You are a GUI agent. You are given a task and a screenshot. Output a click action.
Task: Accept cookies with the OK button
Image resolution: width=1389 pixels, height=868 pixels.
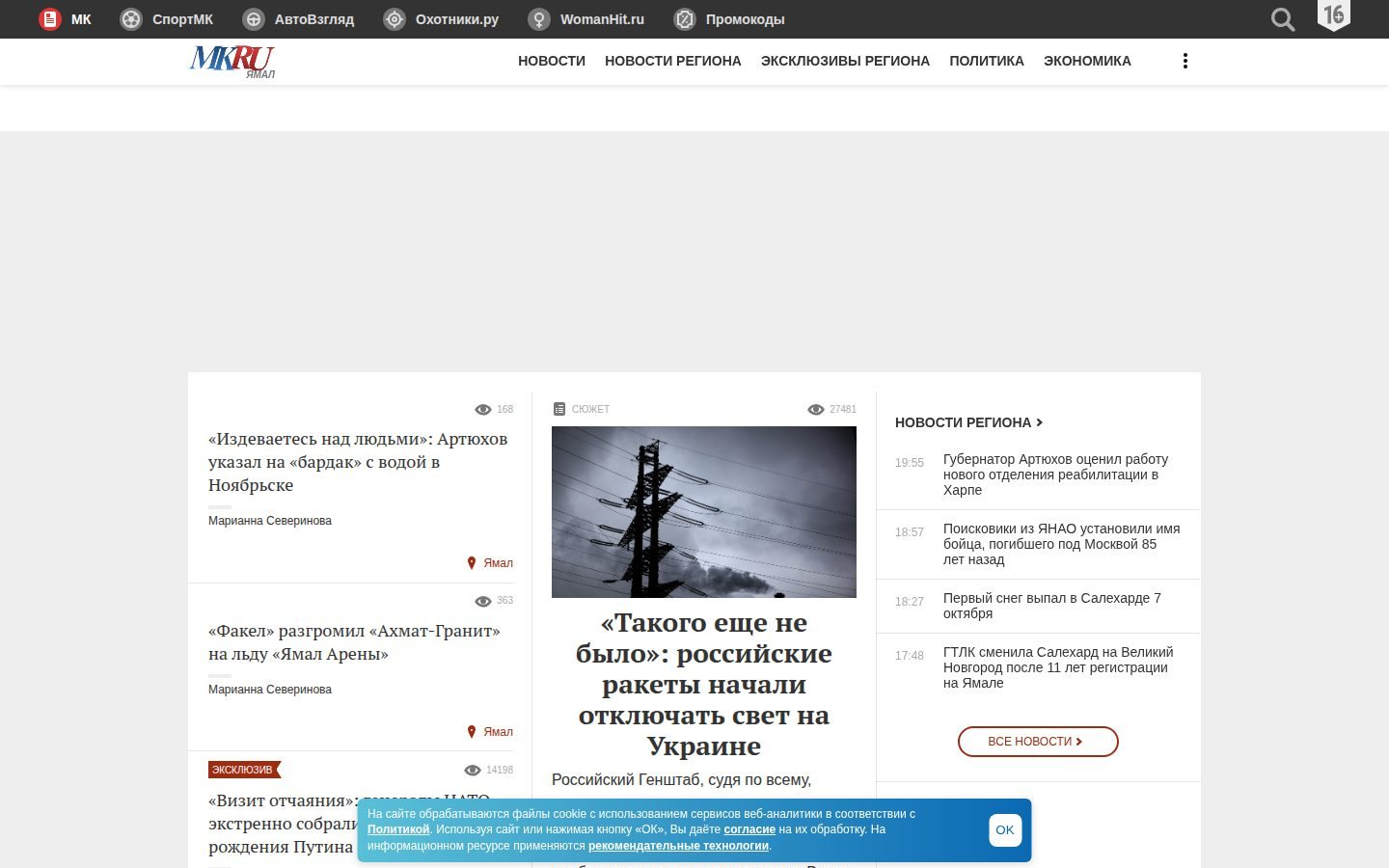1005,830
